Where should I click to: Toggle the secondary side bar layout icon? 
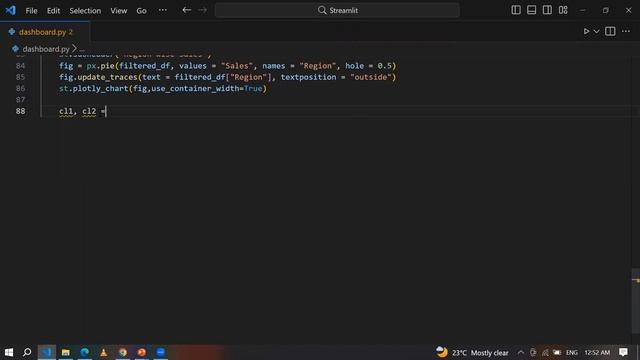tap(547, 10)
